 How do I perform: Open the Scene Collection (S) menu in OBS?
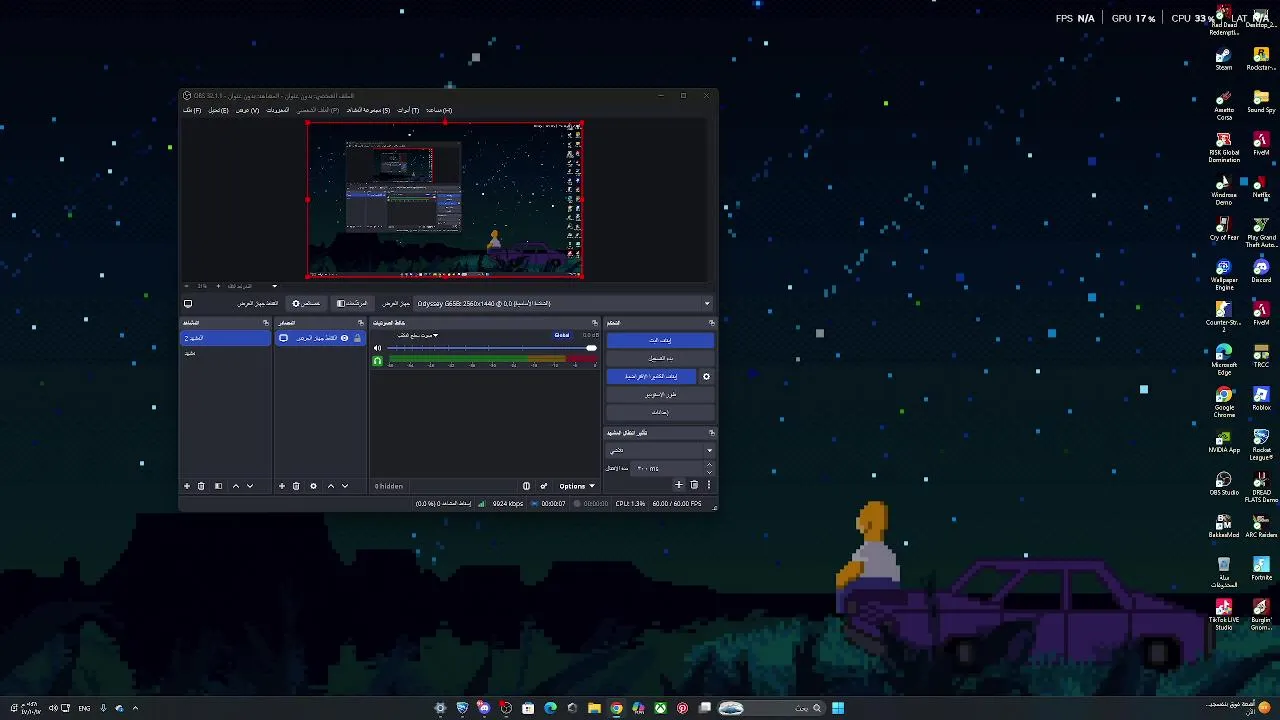tap(368, 110)
